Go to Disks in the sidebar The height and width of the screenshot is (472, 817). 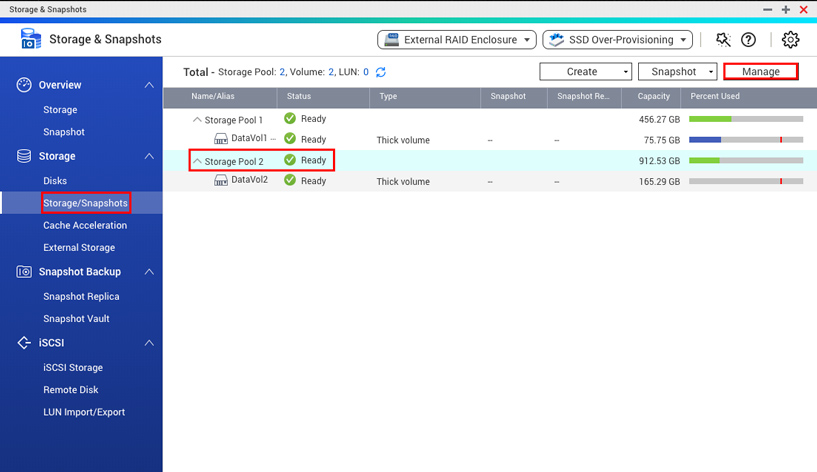pyautogui.click(x=55, y=181)
